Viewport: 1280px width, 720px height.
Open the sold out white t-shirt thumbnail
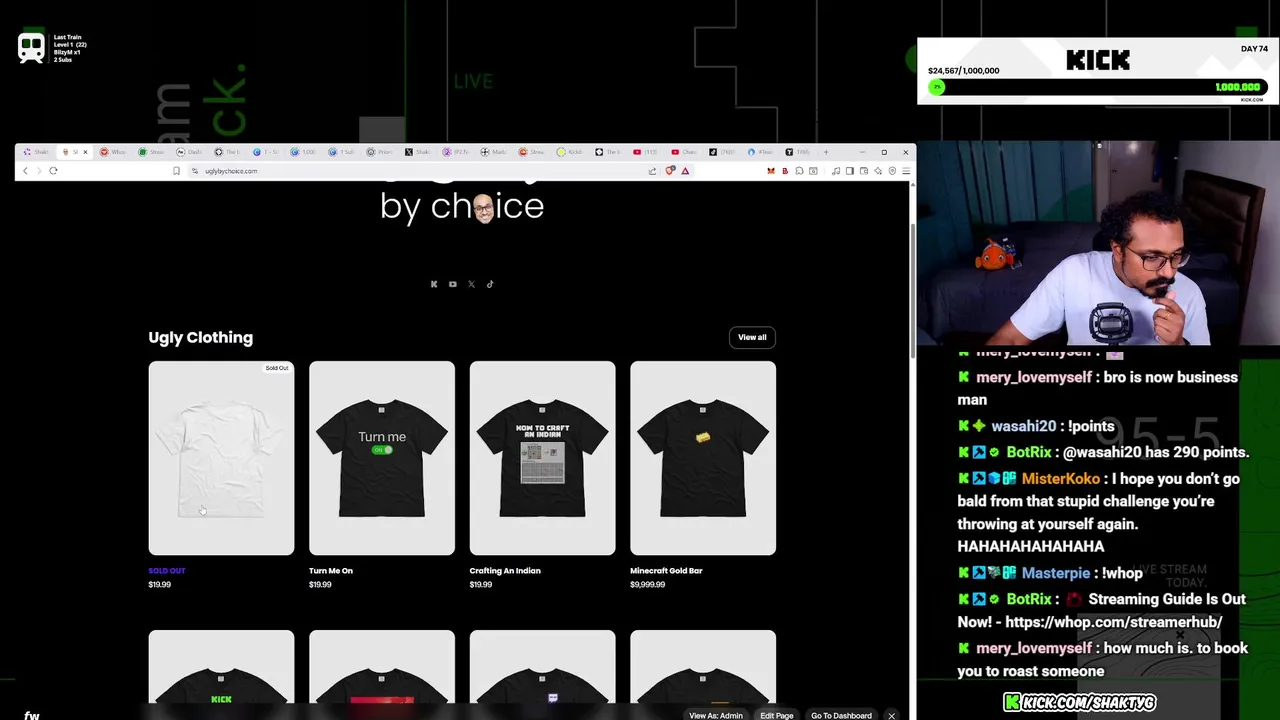(221, 458)
